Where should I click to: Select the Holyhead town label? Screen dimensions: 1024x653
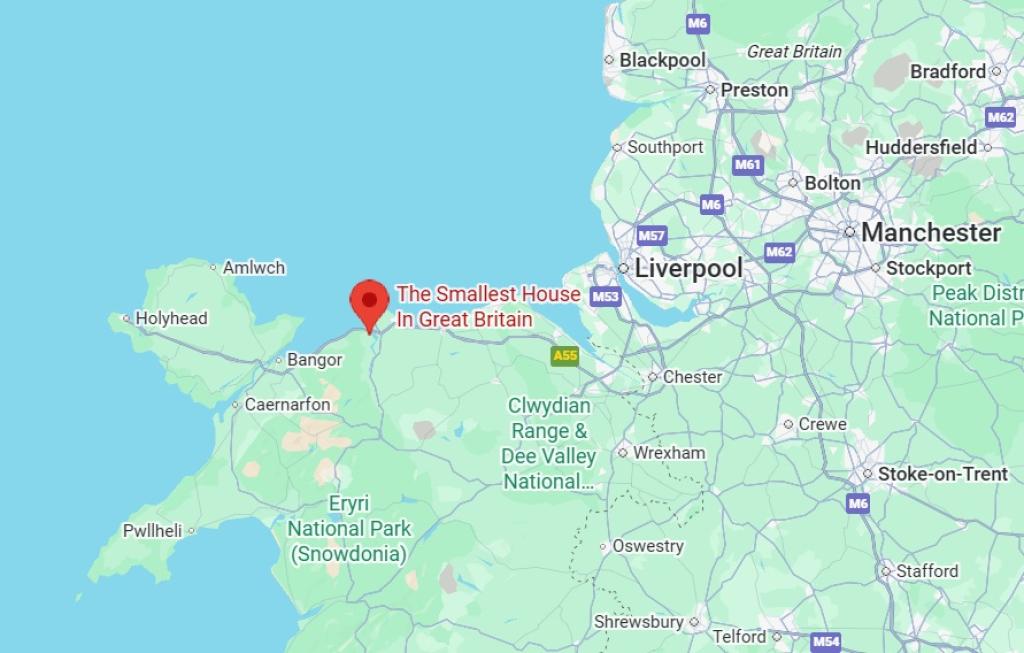tap(171, 319)
